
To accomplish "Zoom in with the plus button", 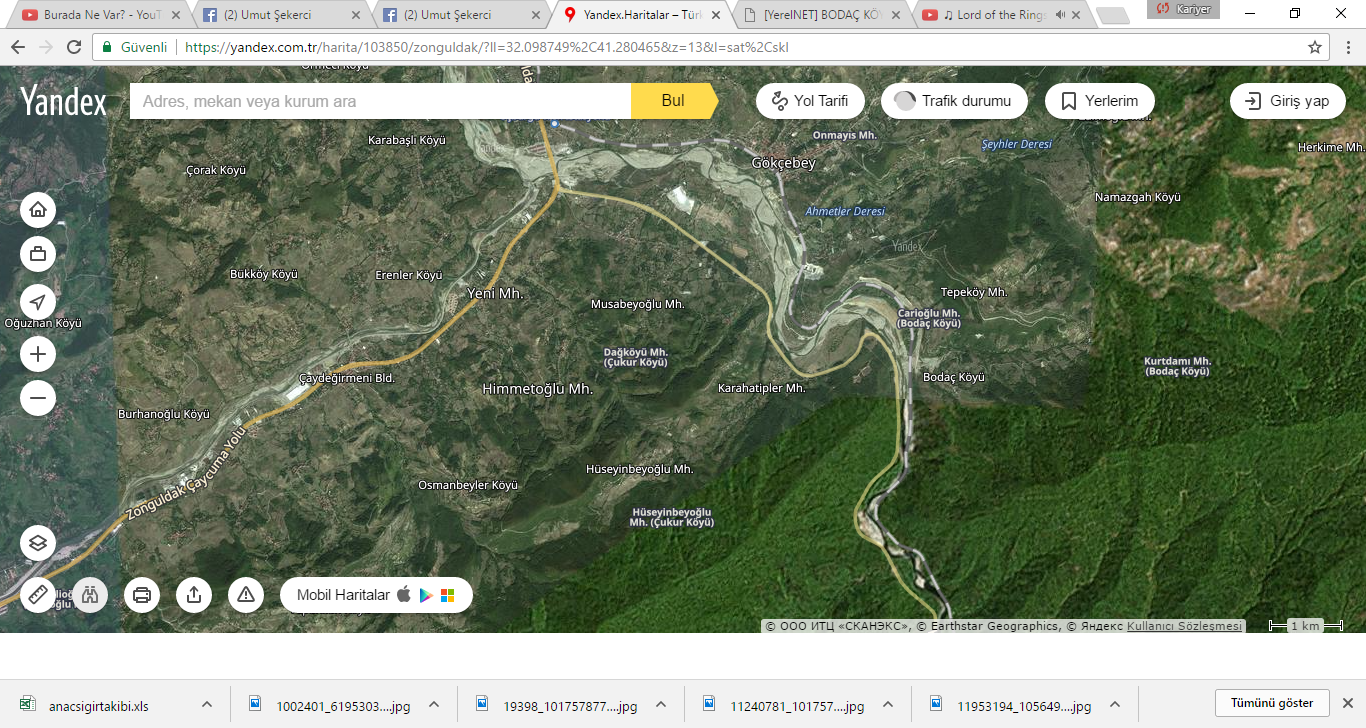I will tap(38, 354).
